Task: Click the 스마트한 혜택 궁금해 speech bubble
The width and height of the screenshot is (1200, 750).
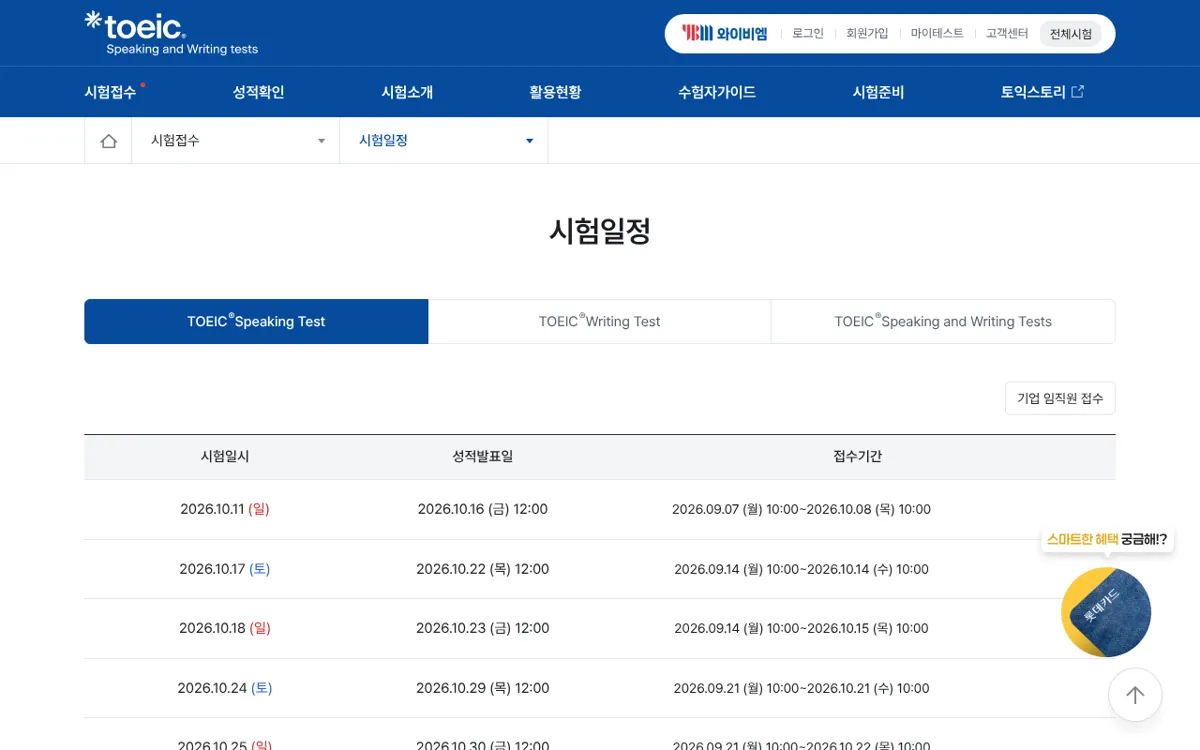Action: (1107, 539)
